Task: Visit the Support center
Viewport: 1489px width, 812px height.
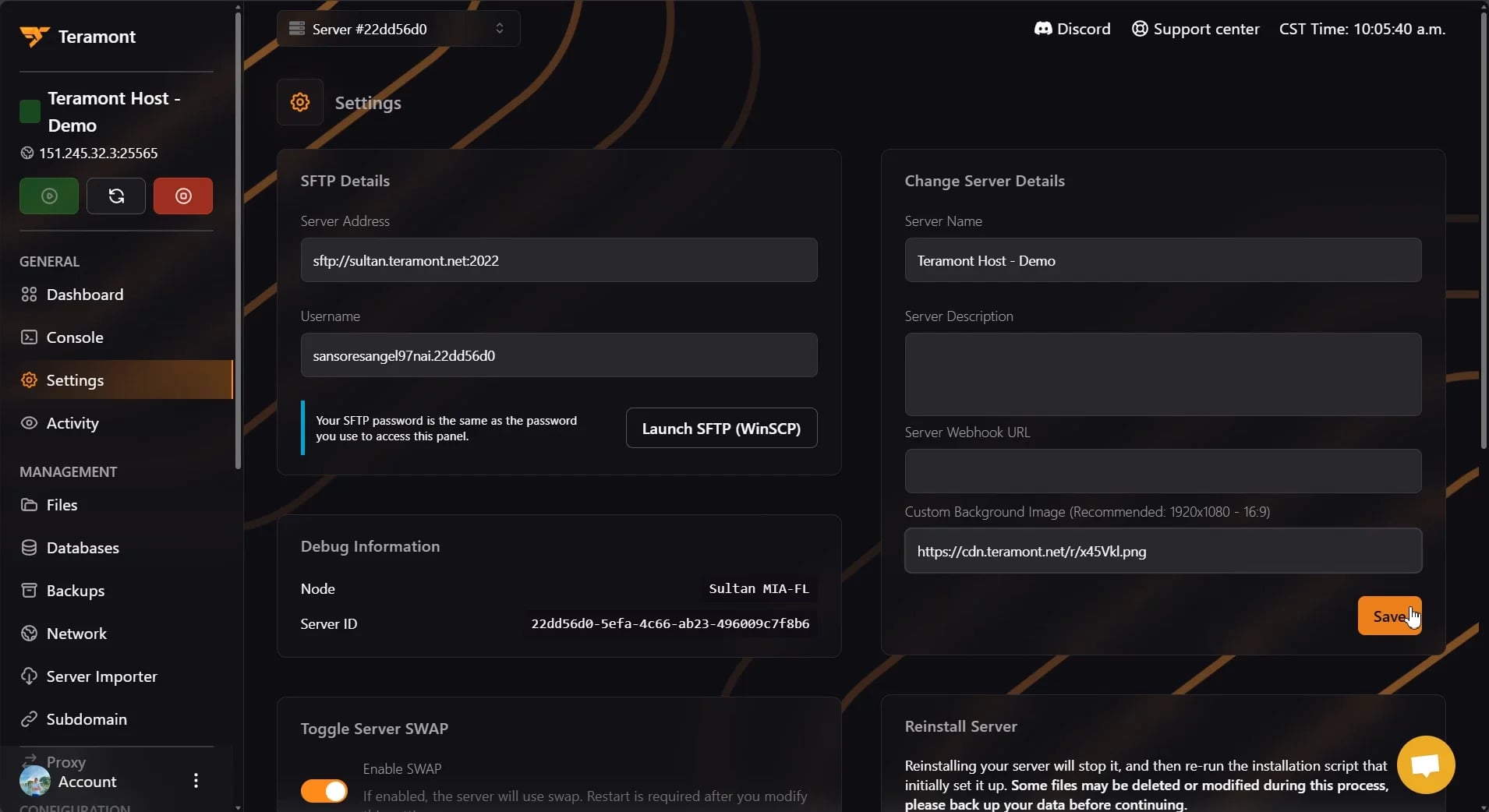Action: [1196, 29]
